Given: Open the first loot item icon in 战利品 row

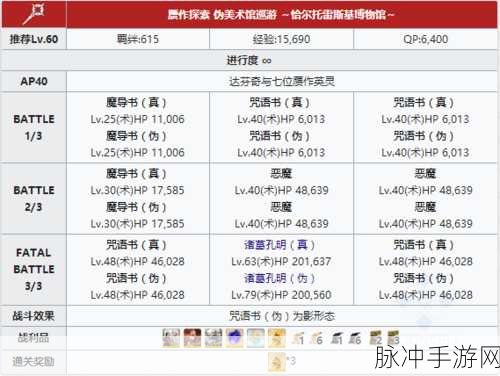Looking at the screenshot, I should click(x=171, y=338).
